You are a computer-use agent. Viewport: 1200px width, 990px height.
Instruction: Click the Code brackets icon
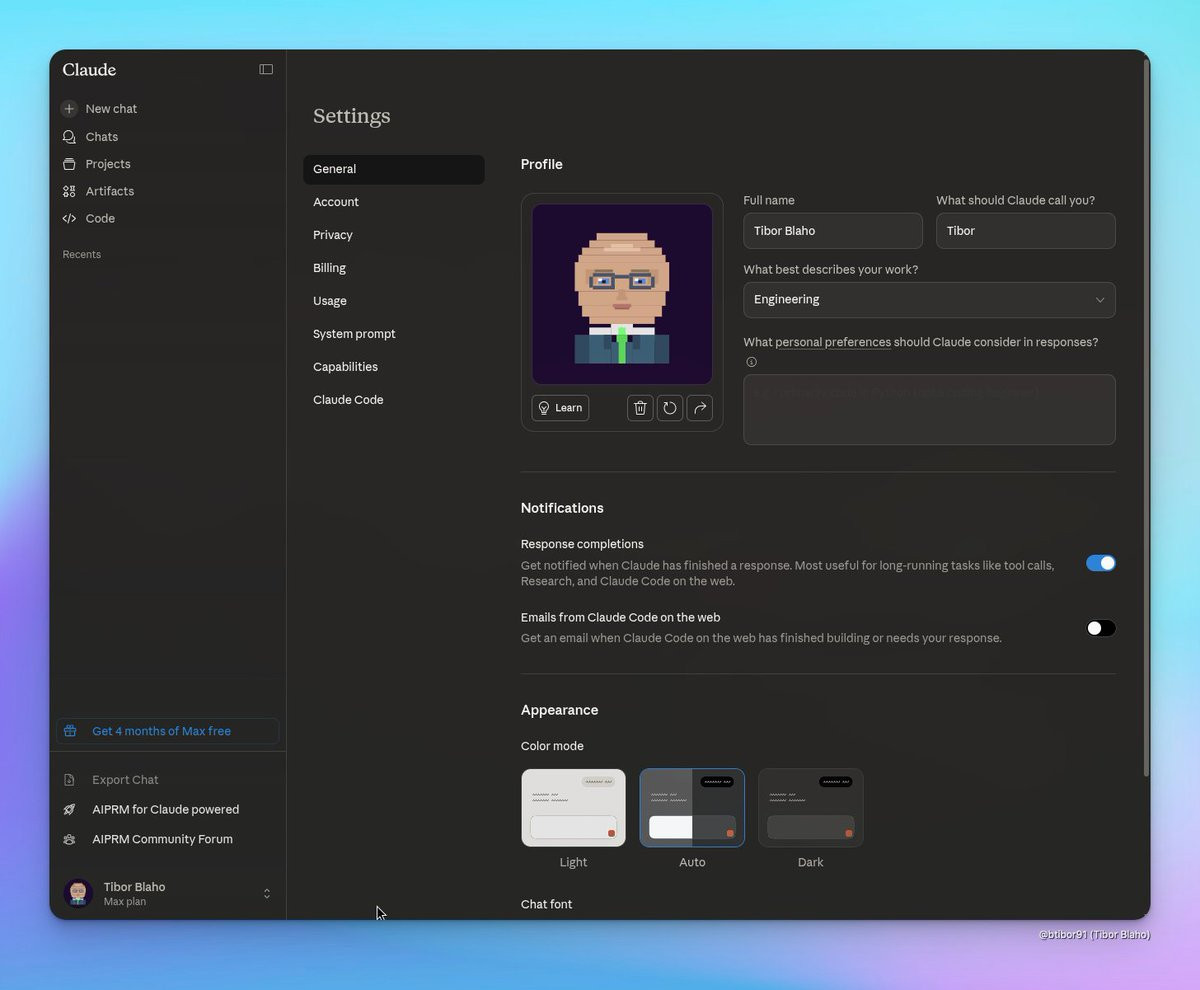[69, 218]
